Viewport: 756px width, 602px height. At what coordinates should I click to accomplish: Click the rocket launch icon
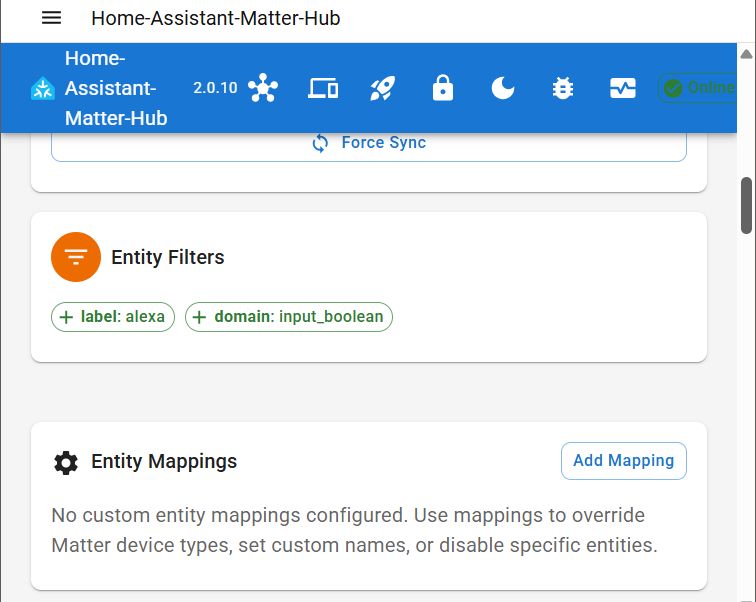[x=383, y=88]
